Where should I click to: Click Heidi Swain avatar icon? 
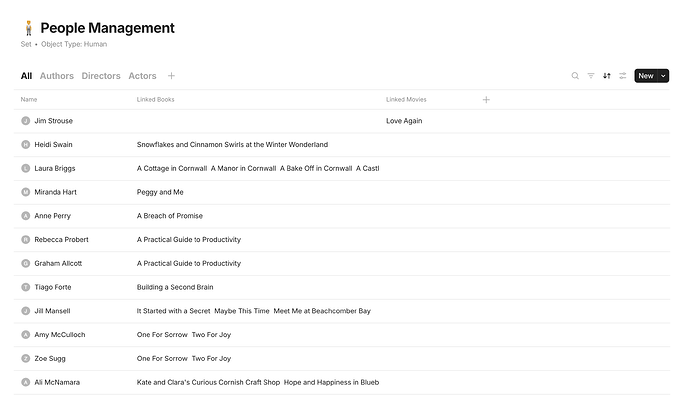tap(26, 144)
